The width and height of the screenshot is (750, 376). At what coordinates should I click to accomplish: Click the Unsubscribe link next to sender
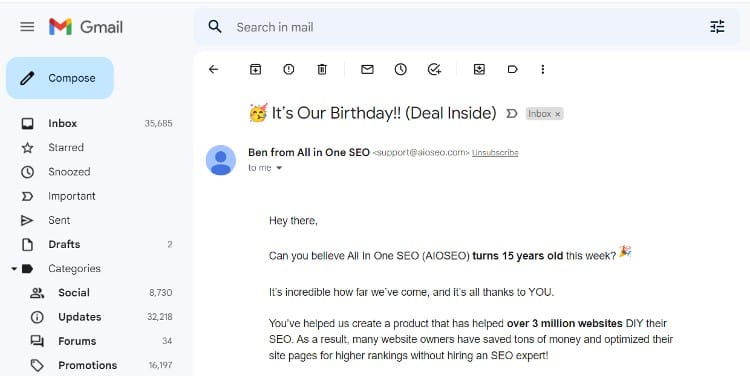point(495,153)
